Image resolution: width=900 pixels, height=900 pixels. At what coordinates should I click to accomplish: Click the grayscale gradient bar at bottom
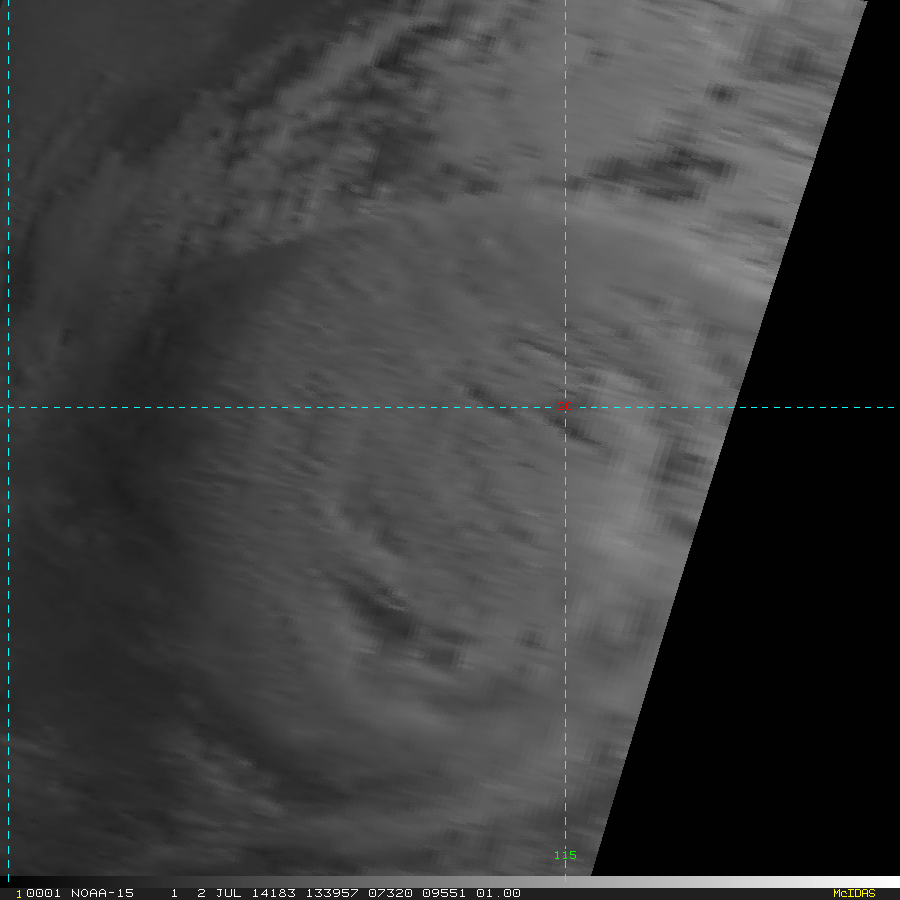coord(700,882)
